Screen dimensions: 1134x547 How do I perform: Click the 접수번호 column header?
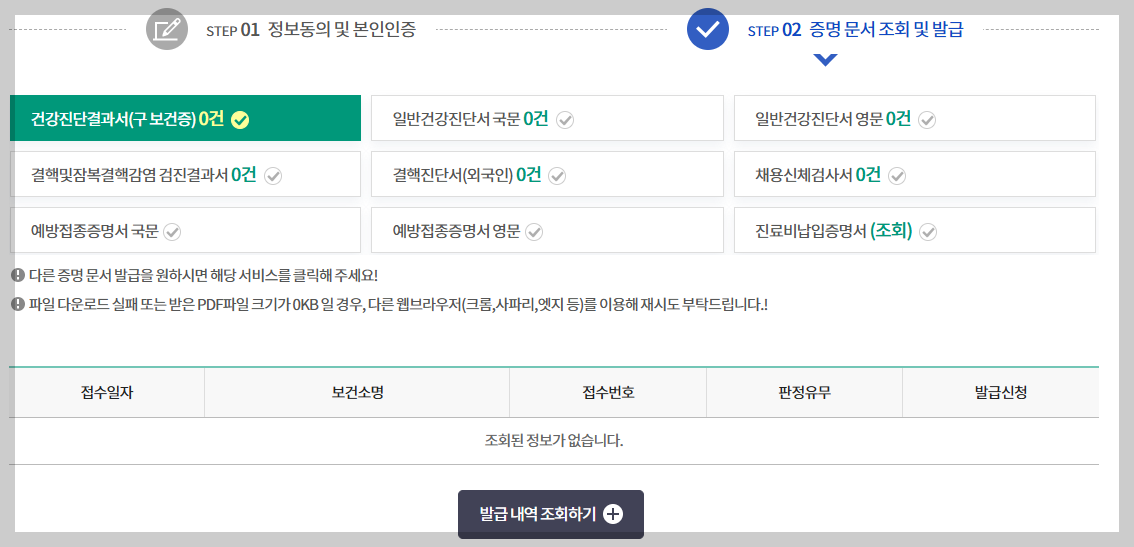608,393
